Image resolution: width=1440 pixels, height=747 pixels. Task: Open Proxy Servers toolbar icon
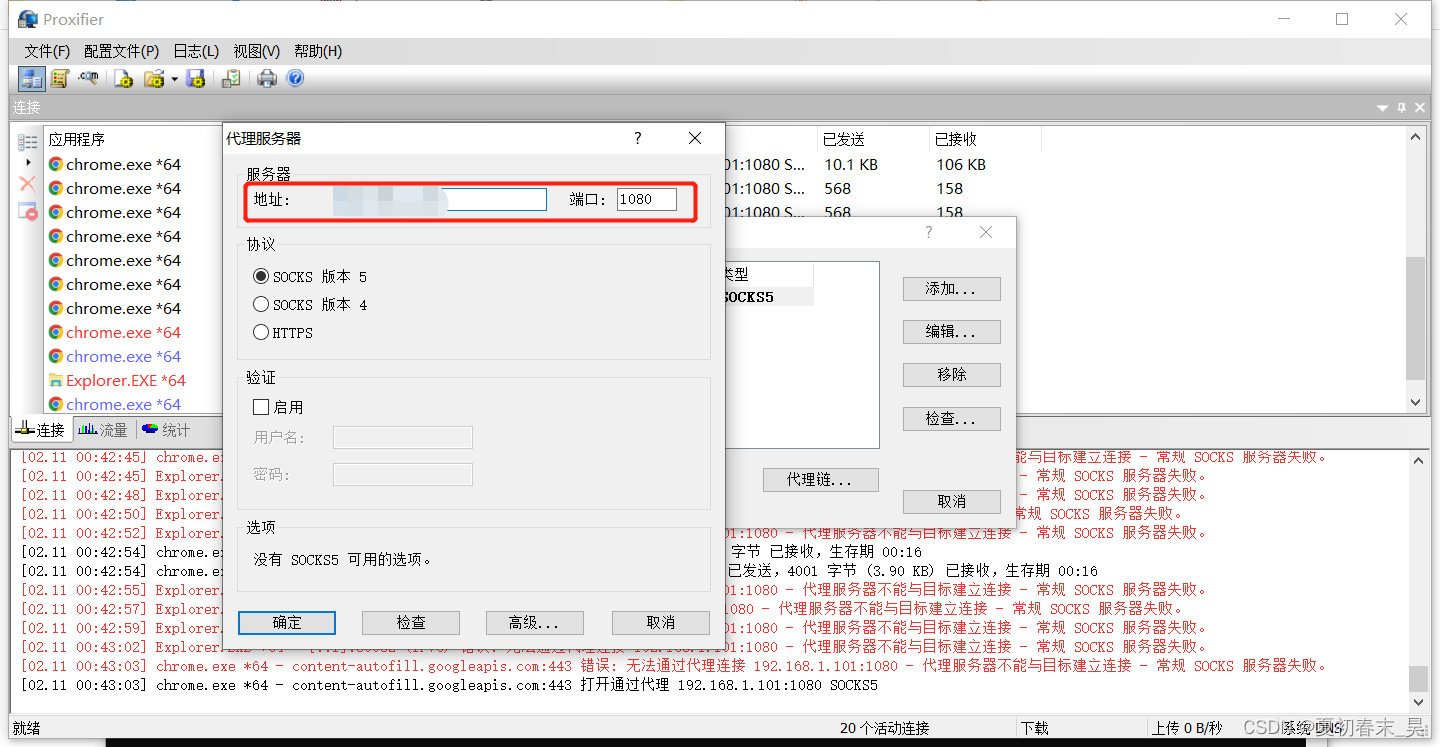click(x=32, y=78)
